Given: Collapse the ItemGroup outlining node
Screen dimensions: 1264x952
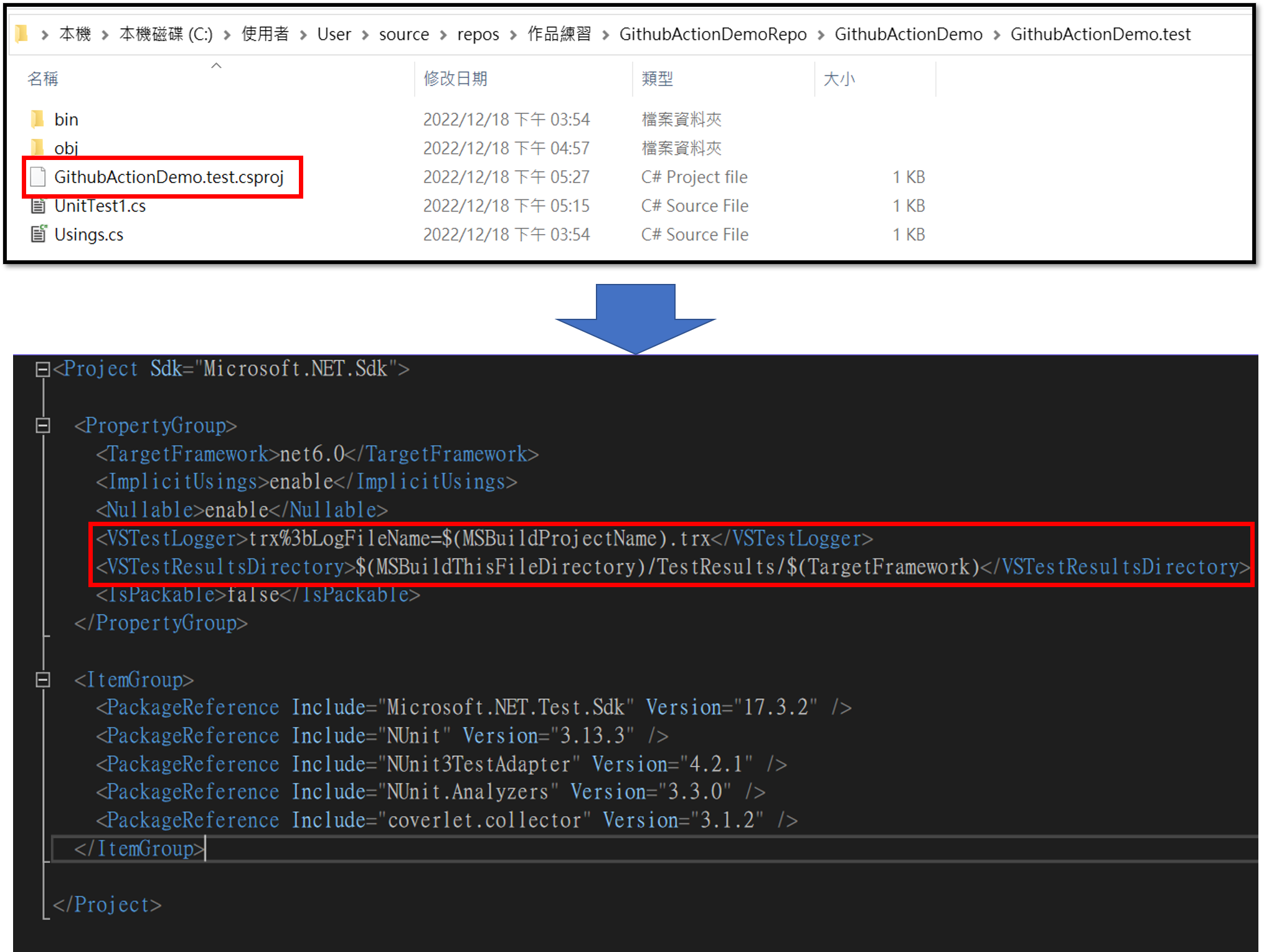Looking at the screenshot, I should point(42,680).
